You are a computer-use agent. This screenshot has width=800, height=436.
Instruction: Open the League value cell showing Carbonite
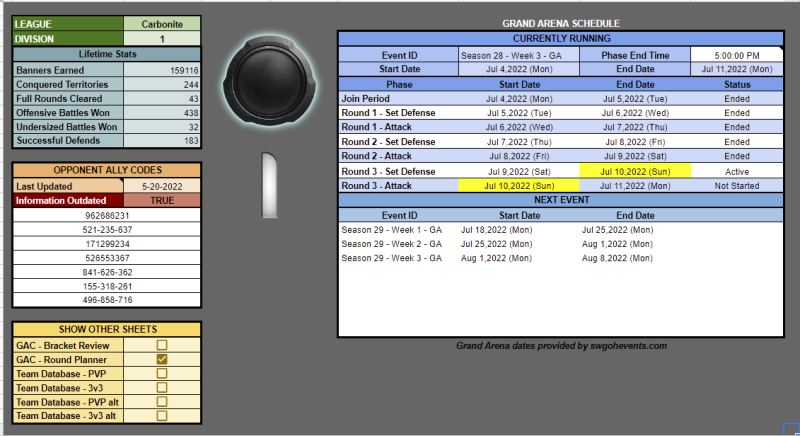point(162,23)
